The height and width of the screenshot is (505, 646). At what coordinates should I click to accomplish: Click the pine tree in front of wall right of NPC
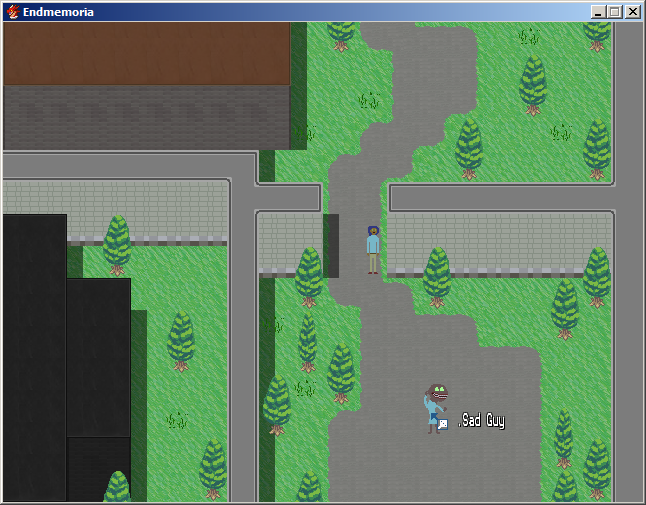coord(437,275)
